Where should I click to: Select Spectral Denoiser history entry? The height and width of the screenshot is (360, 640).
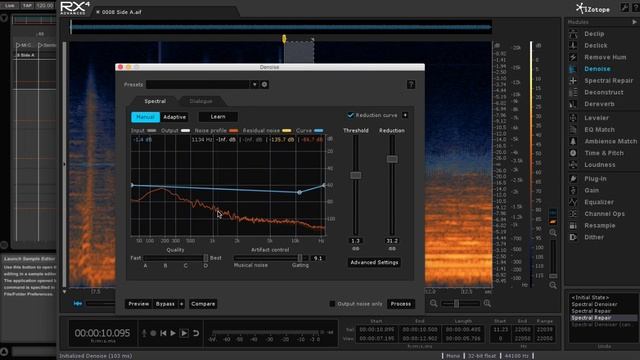(594, 304)
